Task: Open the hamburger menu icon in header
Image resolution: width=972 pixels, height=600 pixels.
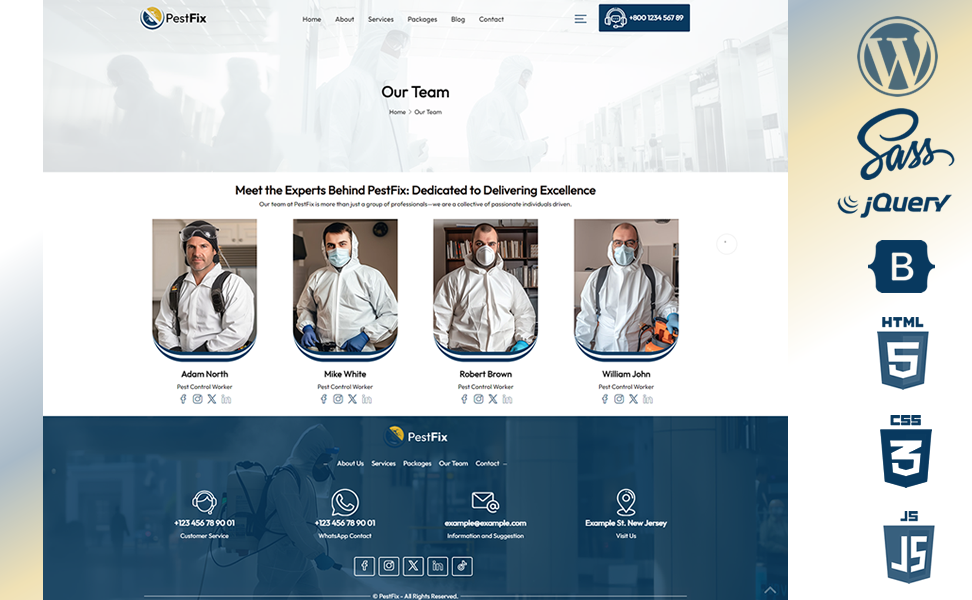Action: 580,19
